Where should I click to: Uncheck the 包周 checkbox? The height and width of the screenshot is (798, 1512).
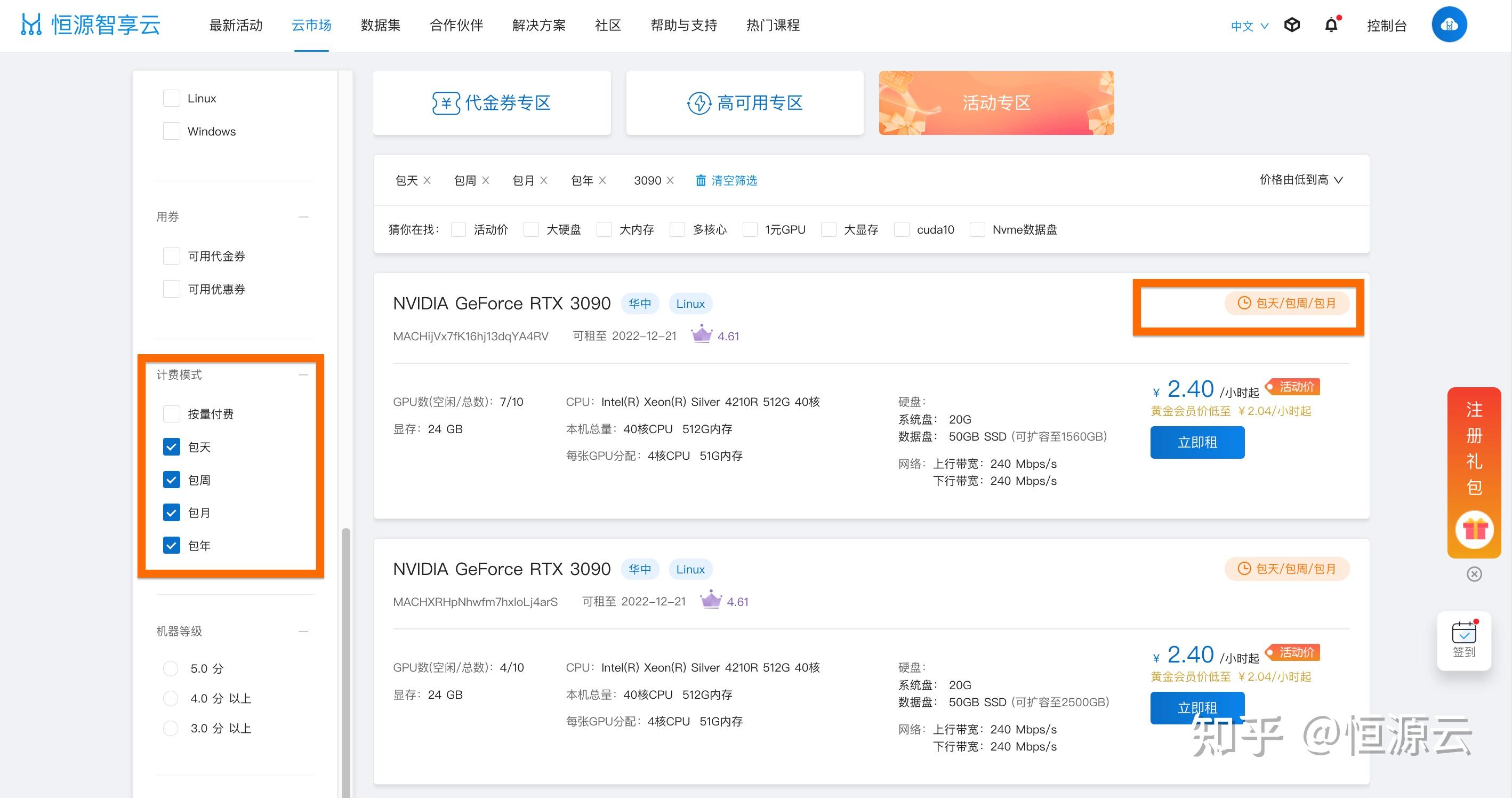[171, 480]
